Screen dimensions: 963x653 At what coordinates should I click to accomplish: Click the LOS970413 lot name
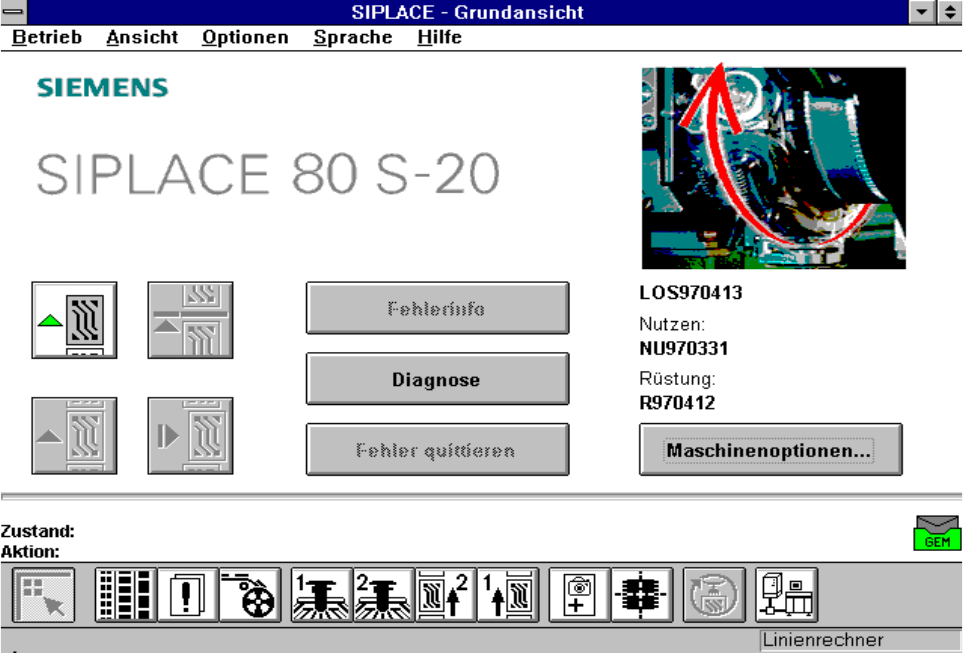click(x=691, y=292)
